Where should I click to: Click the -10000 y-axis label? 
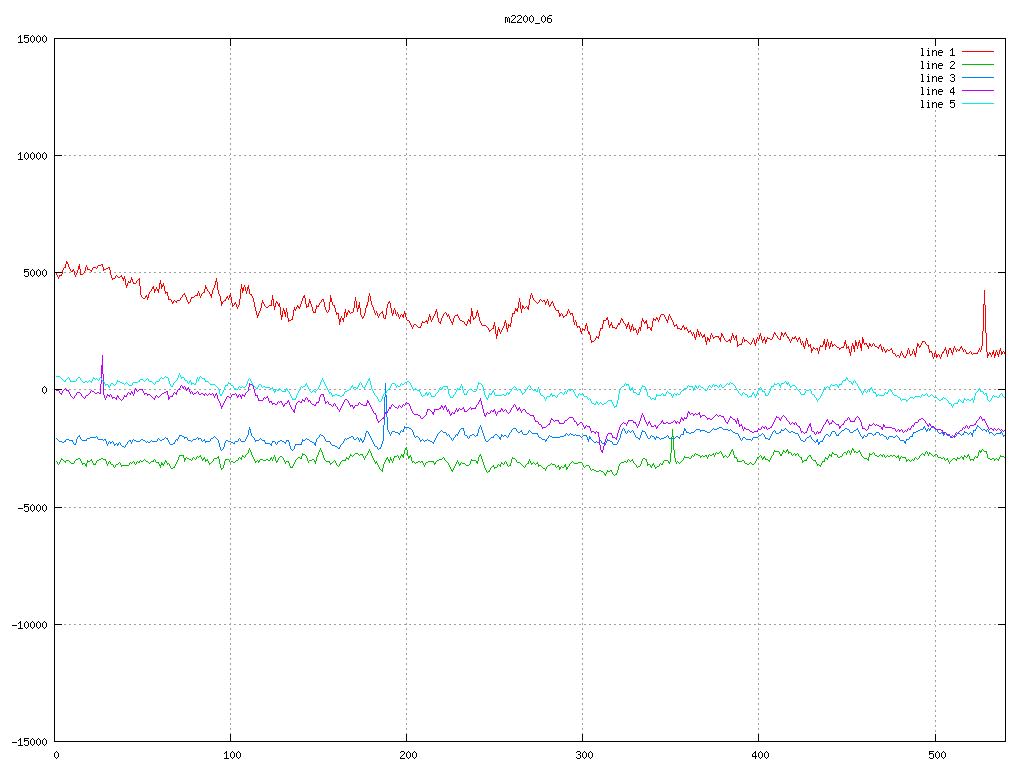(x=29, y=625)
